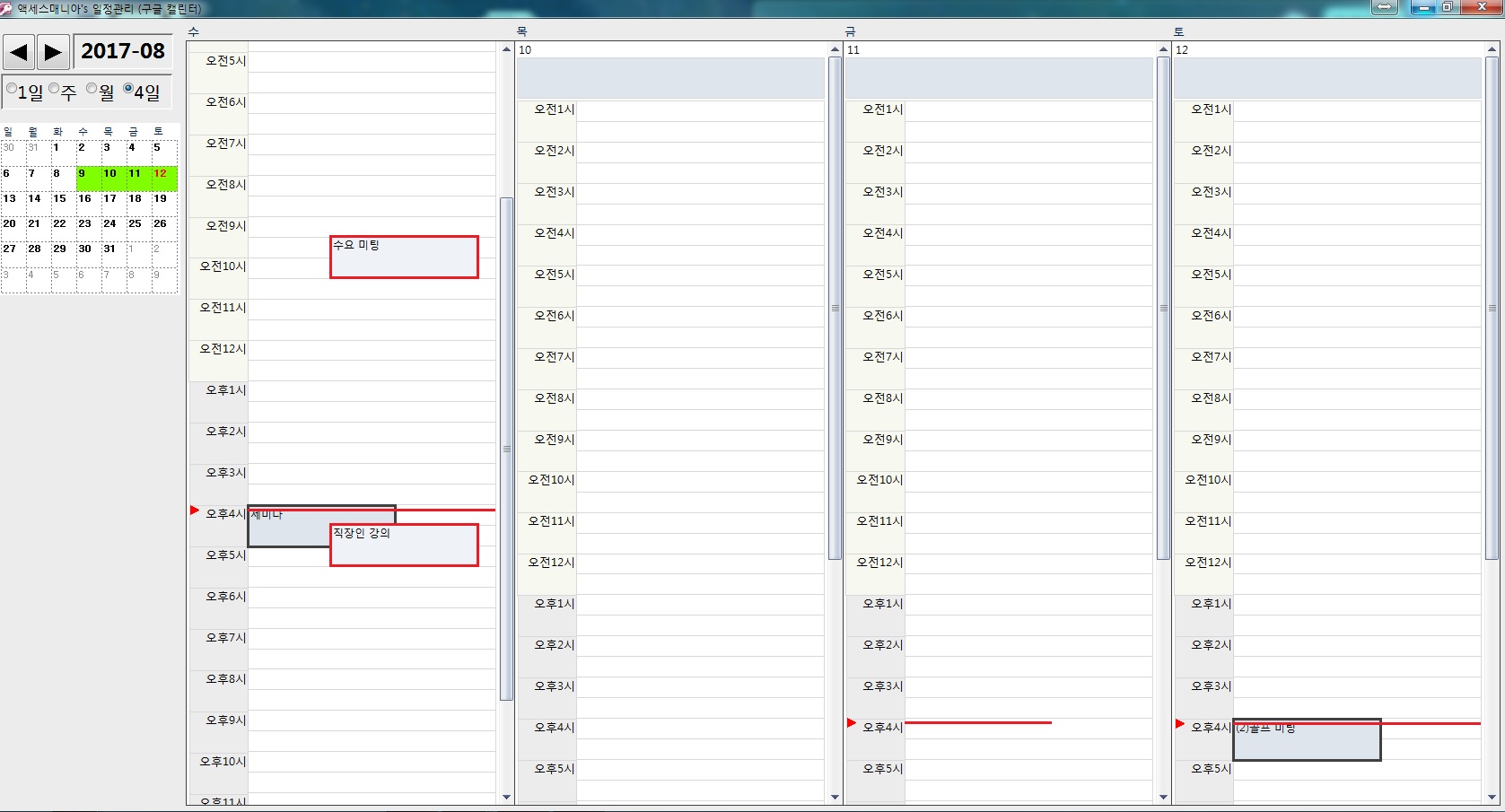Click the application icon in title bar
1505x812 pixels.
coord(7,9)
